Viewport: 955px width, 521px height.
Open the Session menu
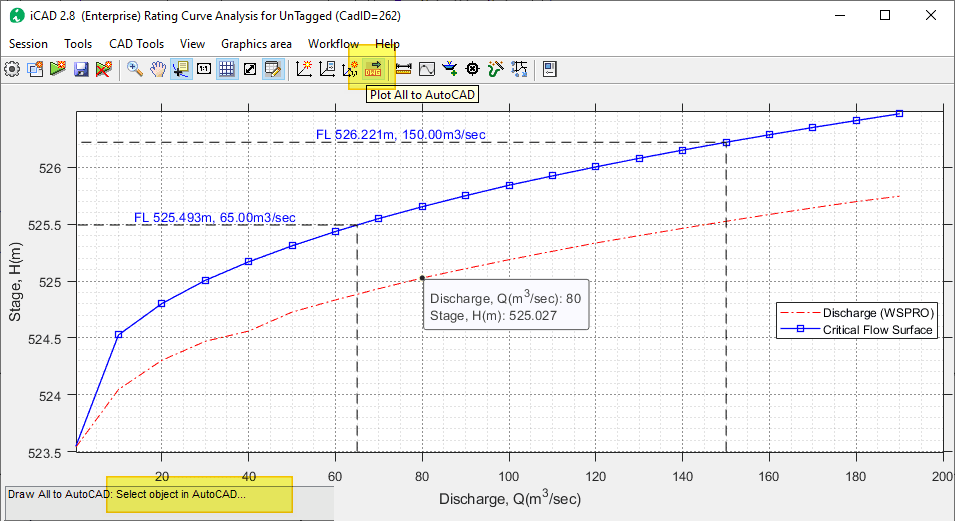pyautogui.click(x=28, y=44)
